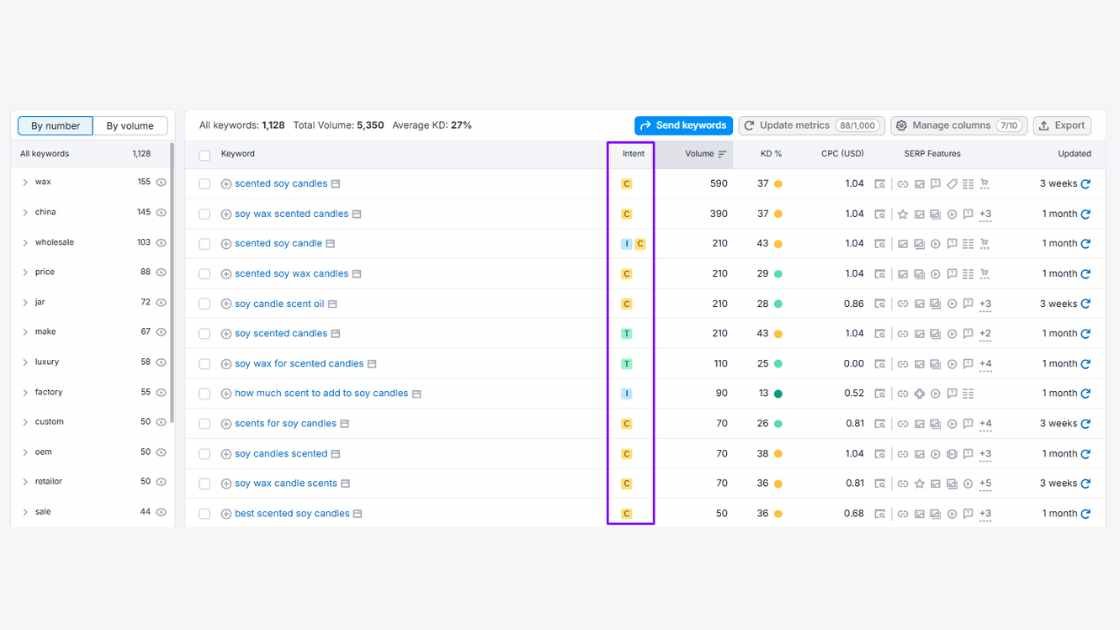
Task: Toggle visibility eye for wax group
Action: click(x=161, y=182)
